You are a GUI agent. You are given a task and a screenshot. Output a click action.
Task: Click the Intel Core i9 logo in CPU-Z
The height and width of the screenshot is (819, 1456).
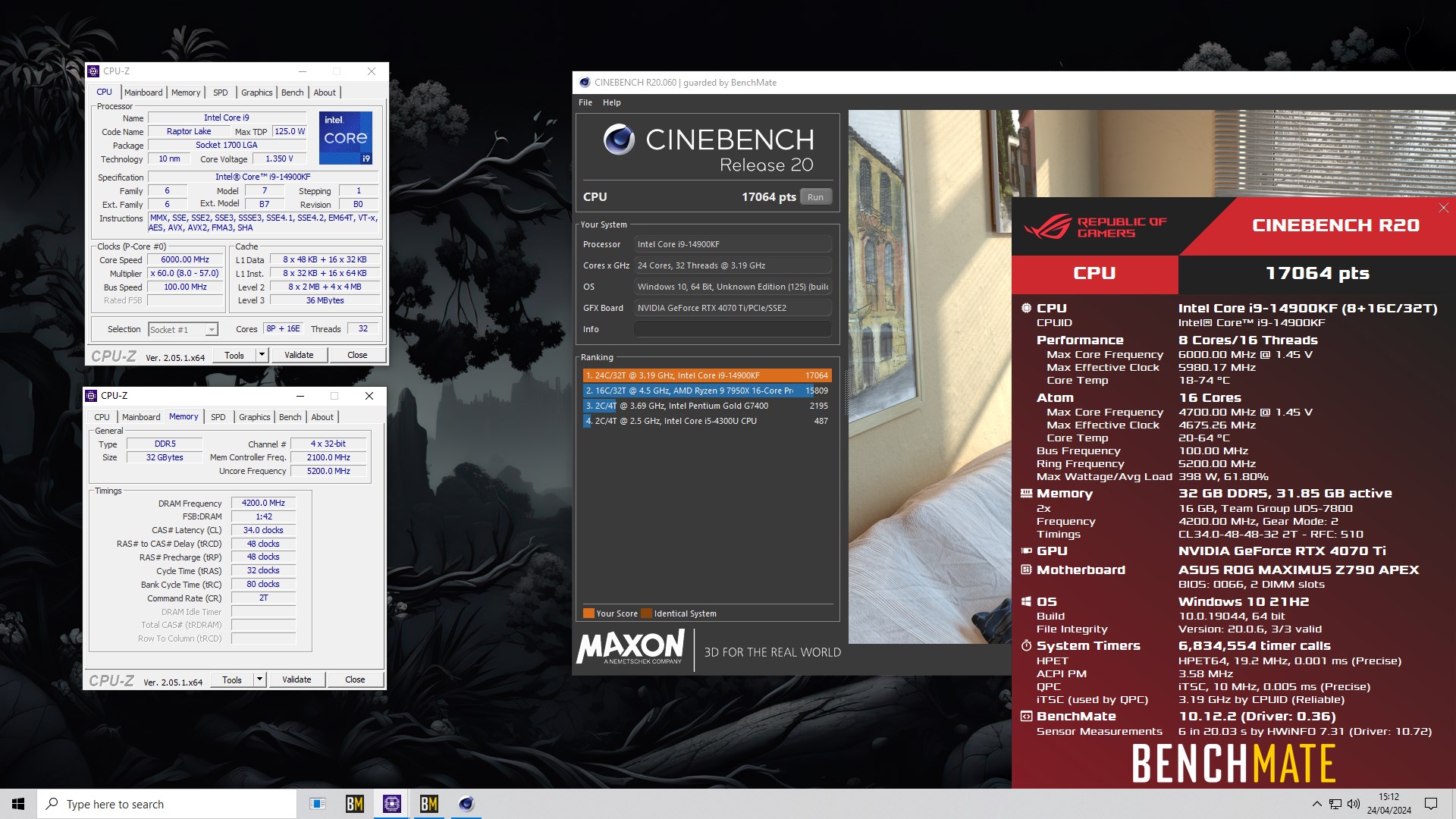346,137
